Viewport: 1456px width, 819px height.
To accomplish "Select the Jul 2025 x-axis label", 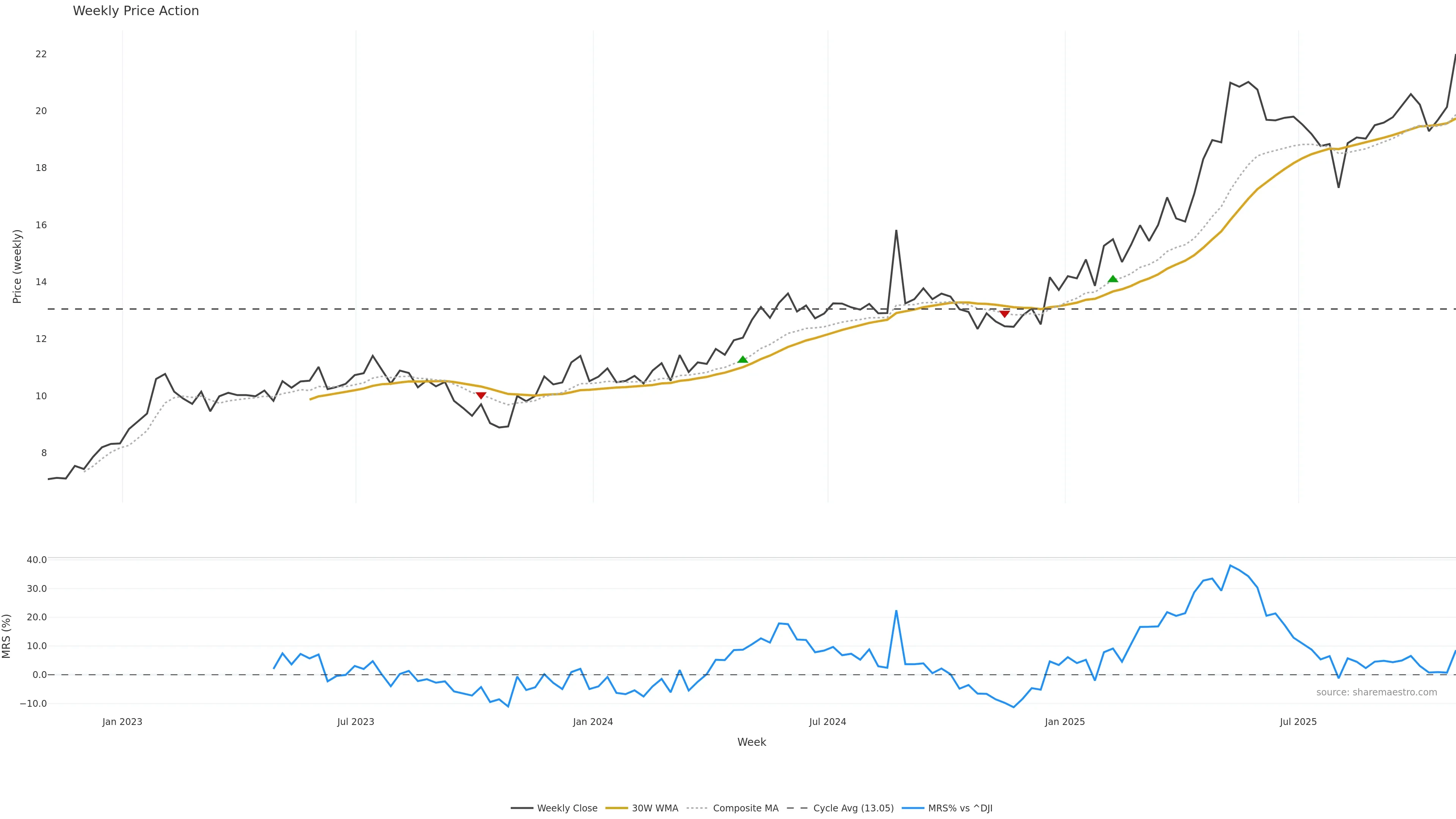I will [1298, 722].
